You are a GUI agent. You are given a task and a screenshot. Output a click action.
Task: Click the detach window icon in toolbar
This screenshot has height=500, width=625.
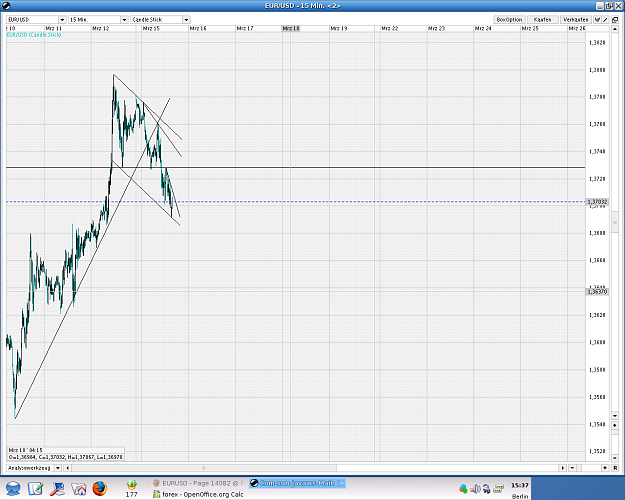(x=615, y=20)
